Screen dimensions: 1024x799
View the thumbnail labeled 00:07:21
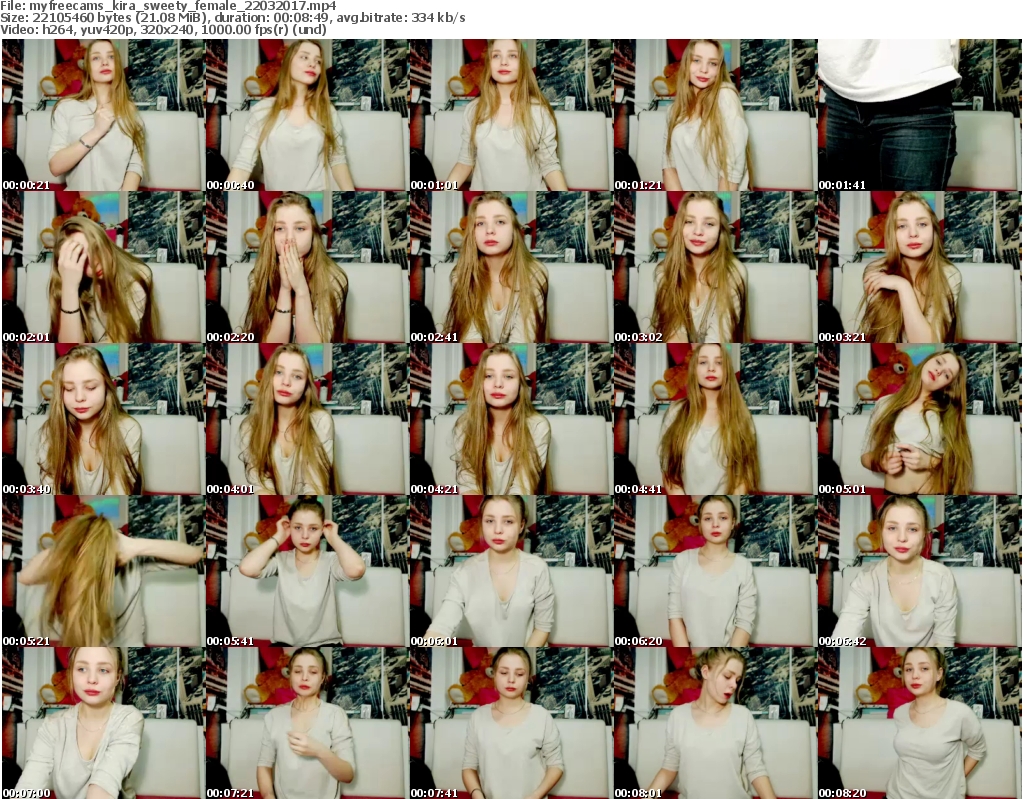coord(307,723)
